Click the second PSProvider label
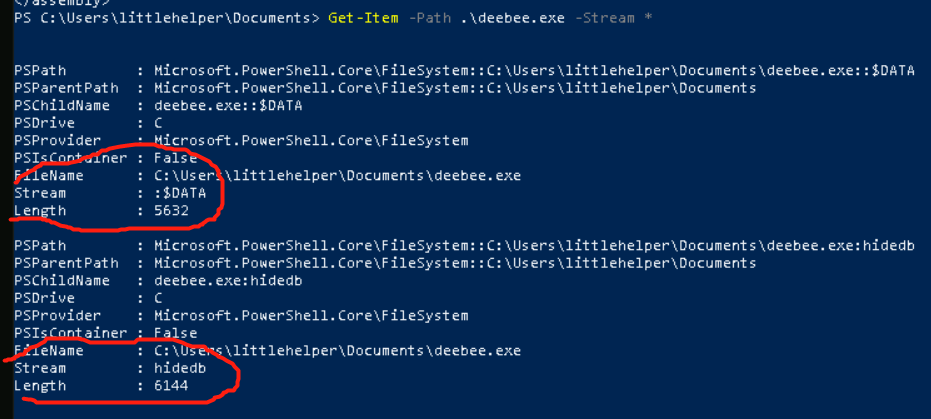 pyautogui.click(x=53, y=316)
